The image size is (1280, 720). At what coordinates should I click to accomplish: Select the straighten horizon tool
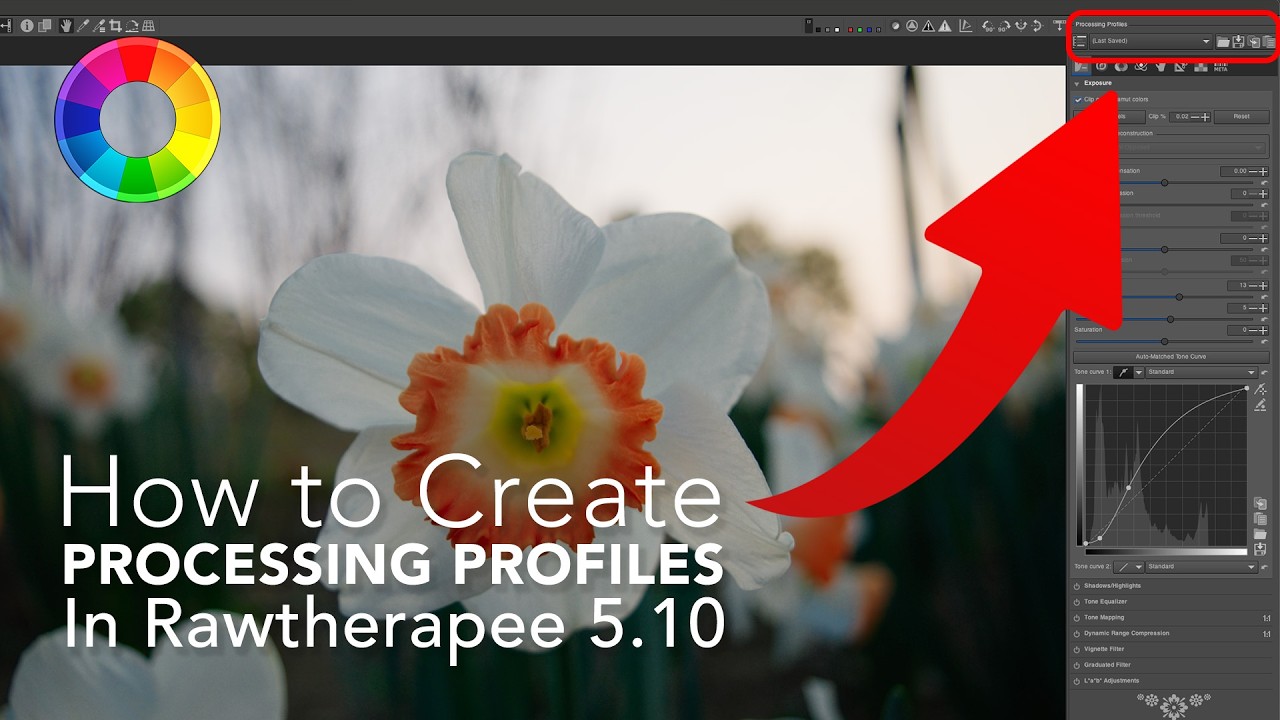pos(132,25)
